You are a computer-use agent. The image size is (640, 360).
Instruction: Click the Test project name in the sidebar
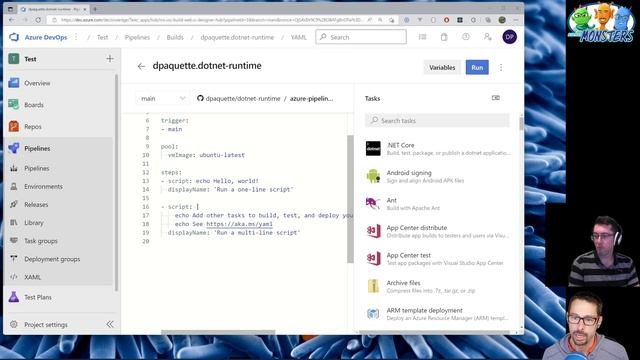(30, 59)
